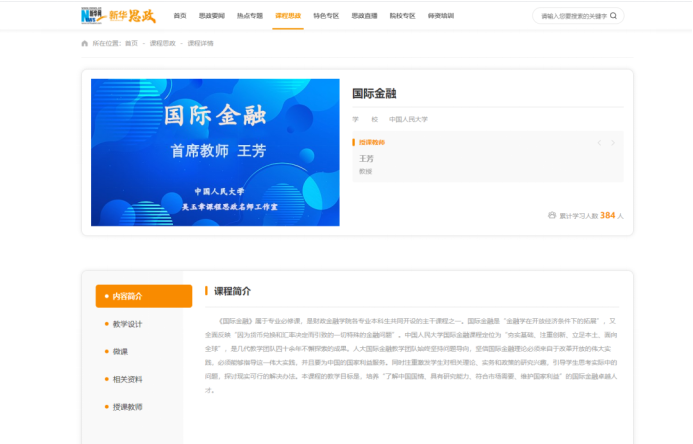
Task: Select the 课程思政 navigation tab
Action: [288, 16]
